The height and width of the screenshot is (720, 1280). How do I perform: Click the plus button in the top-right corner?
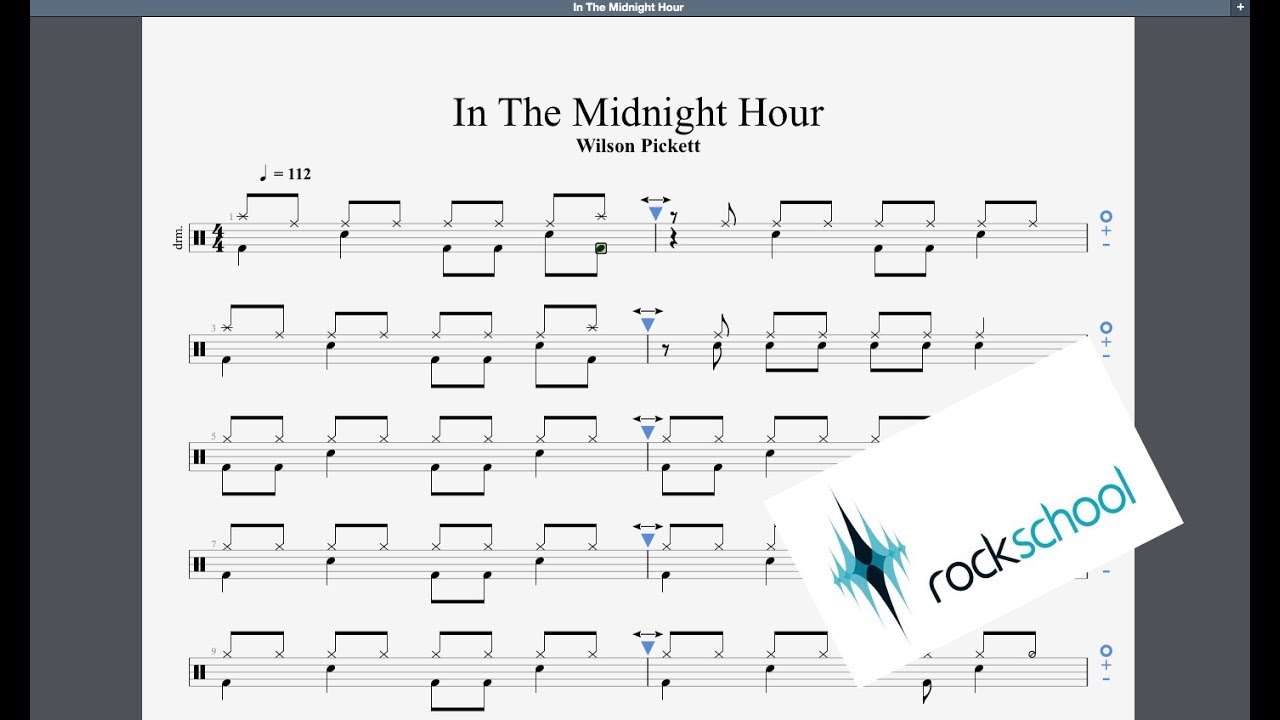click(x=1241, y=7)
